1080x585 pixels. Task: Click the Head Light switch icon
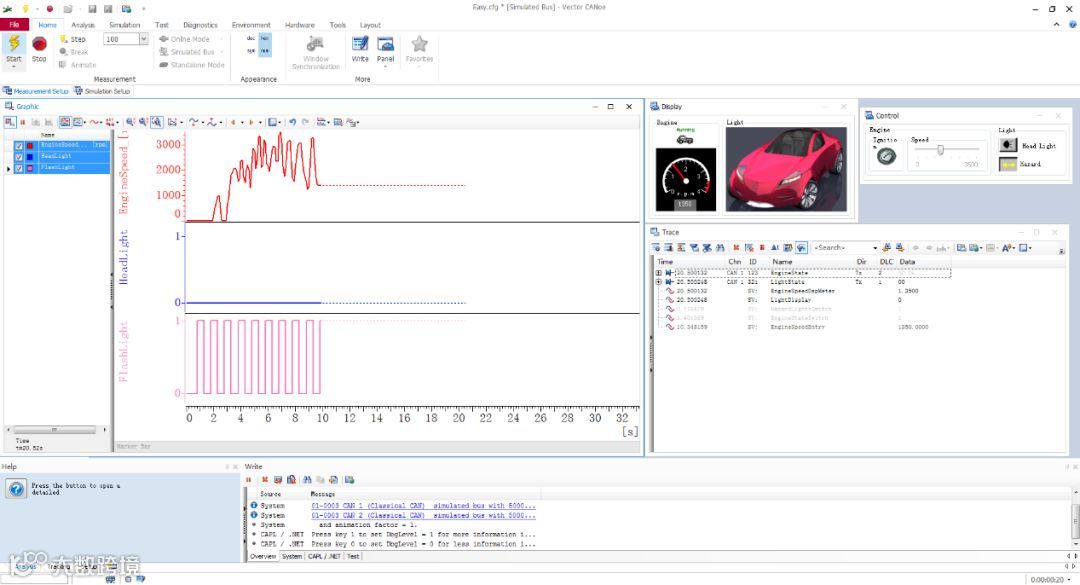pos(1008,145)
